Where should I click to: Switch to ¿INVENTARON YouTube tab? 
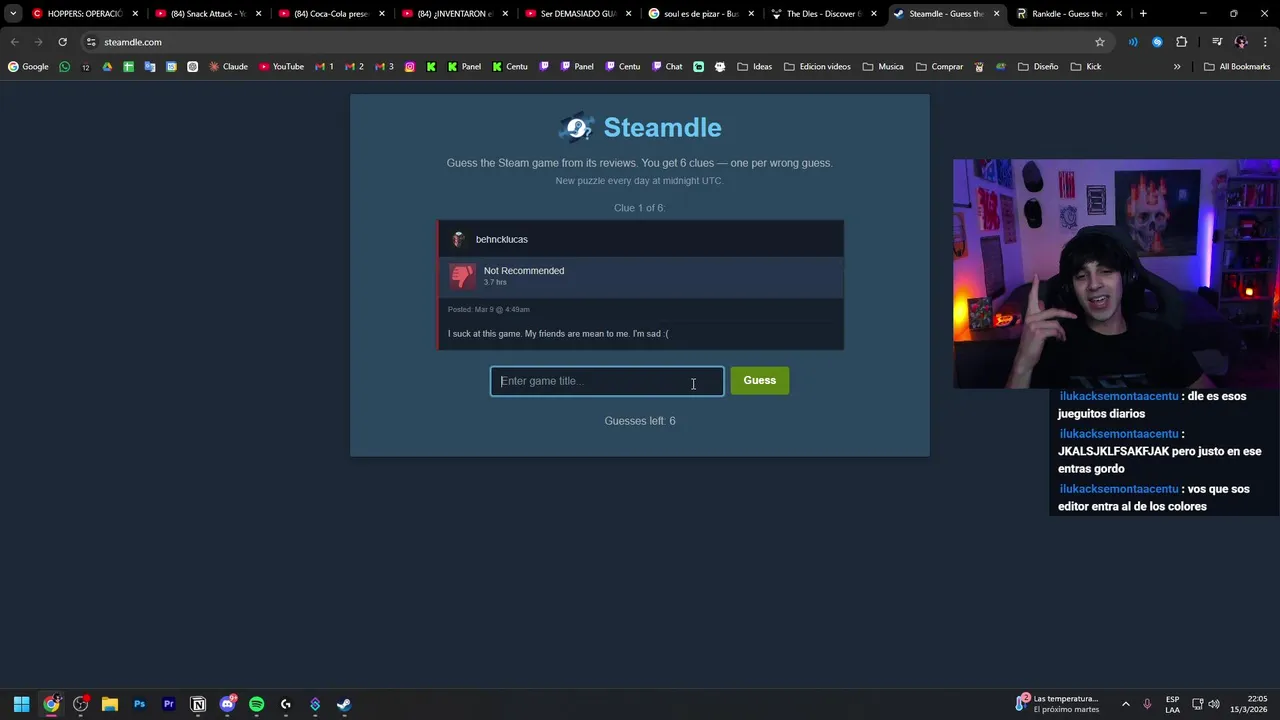455,14
